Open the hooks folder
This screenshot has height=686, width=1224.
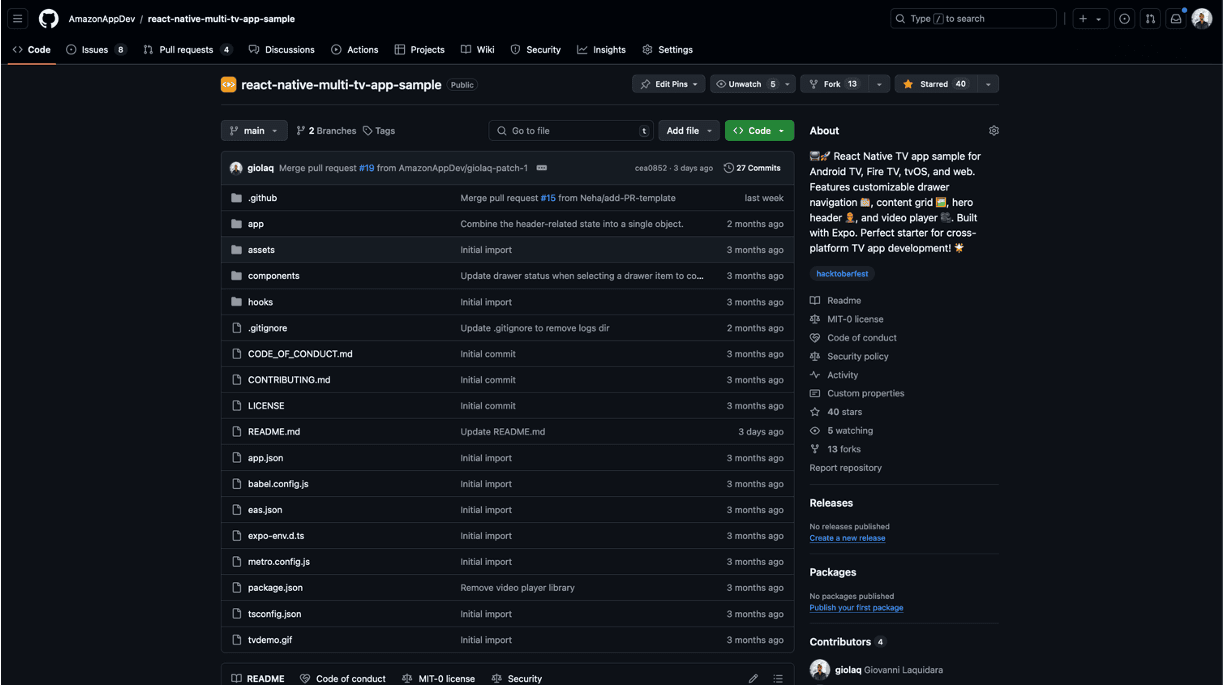click(x=260, y=302)
